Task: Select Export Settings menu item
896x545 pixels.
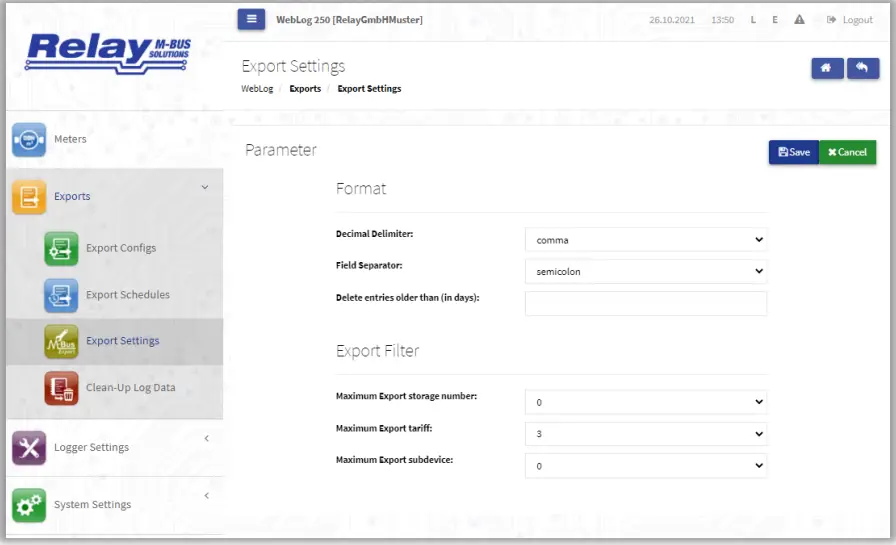Action: click(123, 340)
